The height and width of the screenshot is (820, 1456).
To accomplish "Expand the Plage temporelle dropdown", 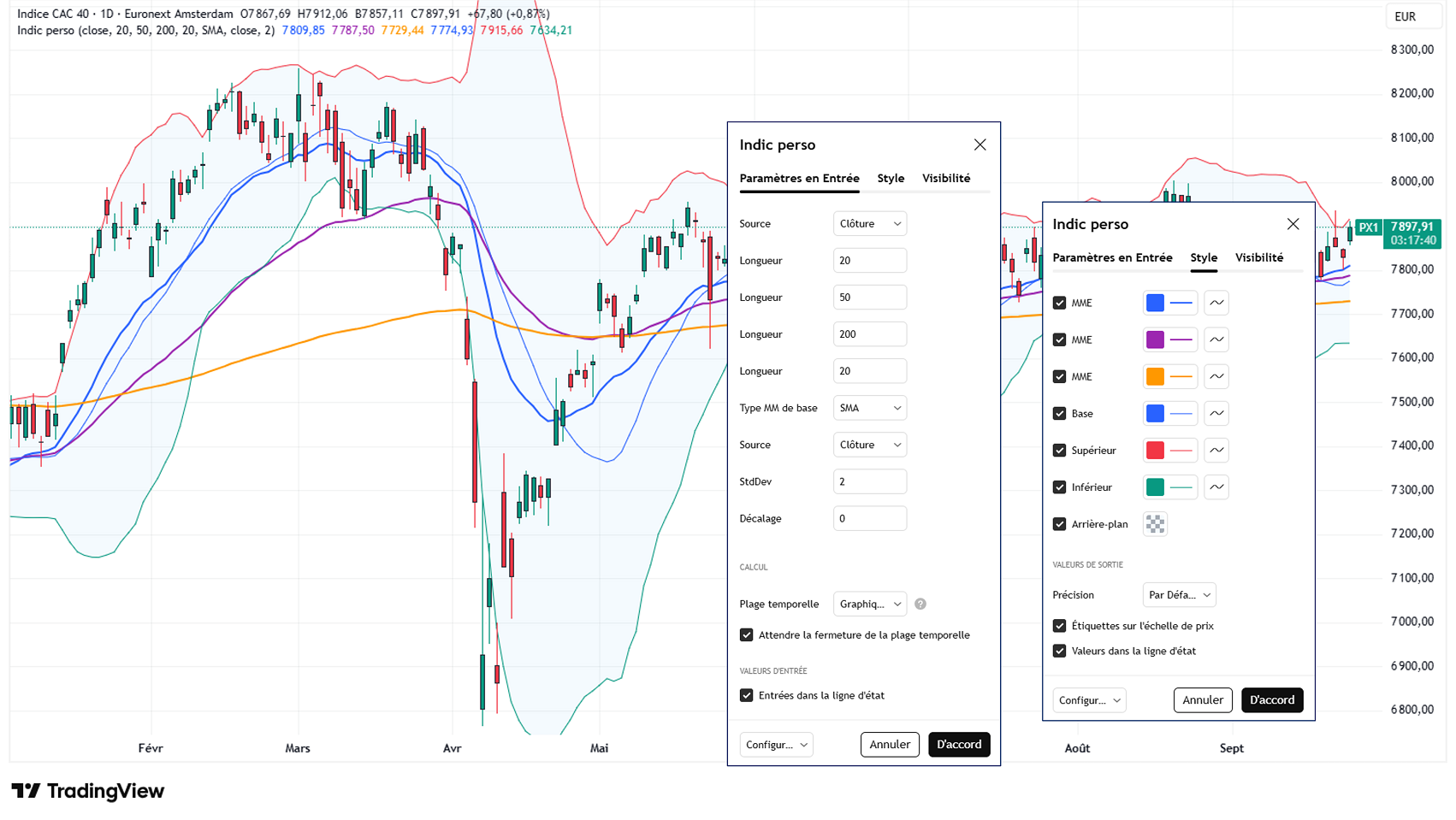I will (x=869, y=605).
